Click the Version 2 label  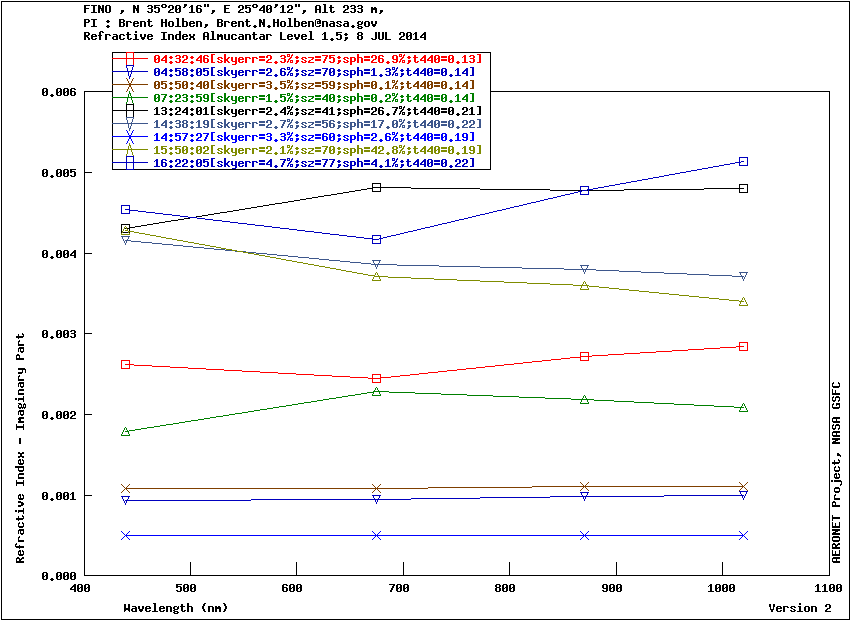pyautogui.click(x=799, y=608)
